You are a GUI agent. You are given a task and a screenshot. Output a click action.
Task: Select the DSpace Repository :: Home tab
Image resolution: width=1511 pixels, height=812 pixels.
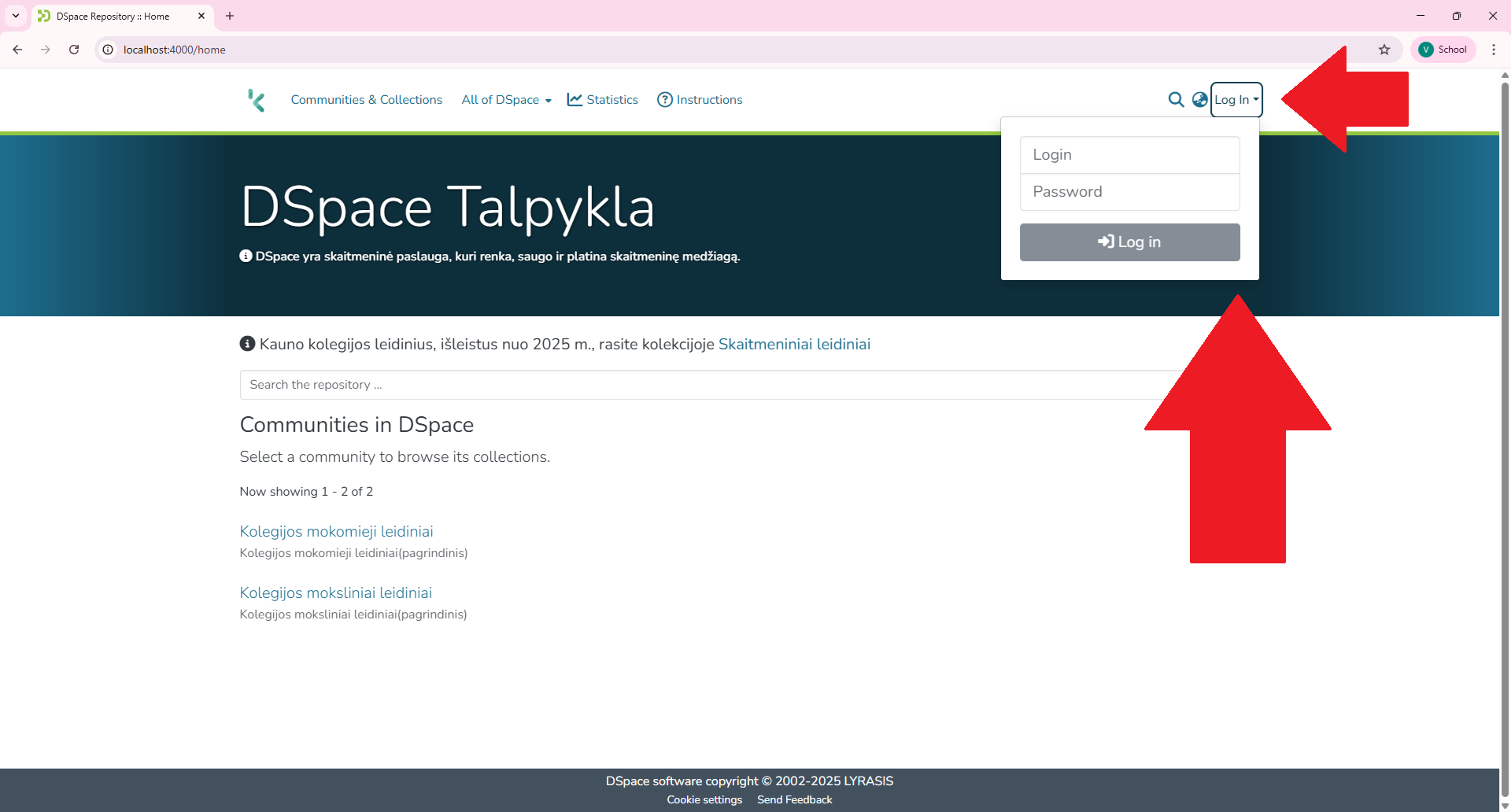[122, 16]
